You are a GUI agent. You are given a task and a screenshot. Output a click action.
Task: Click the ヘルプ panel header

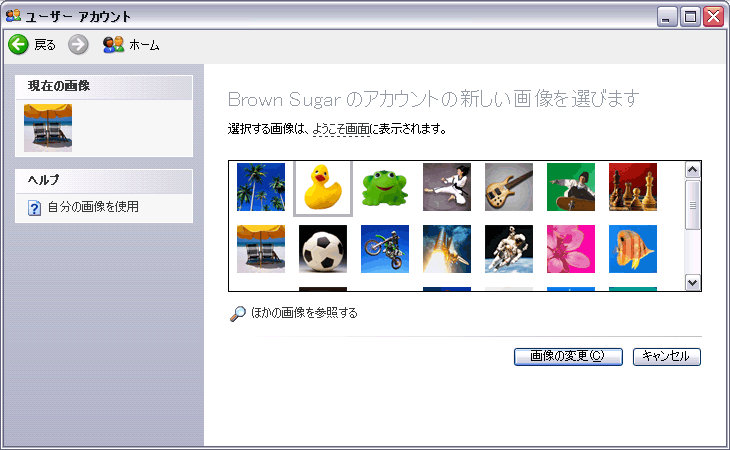[104, 181]
